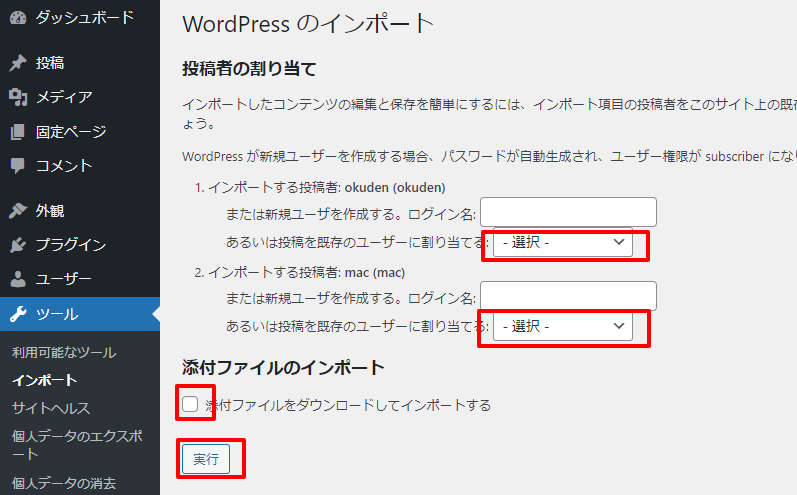Open user assignment dropdown for okuden
Screen dimensions: 797x495
click(x=562, y=243)
